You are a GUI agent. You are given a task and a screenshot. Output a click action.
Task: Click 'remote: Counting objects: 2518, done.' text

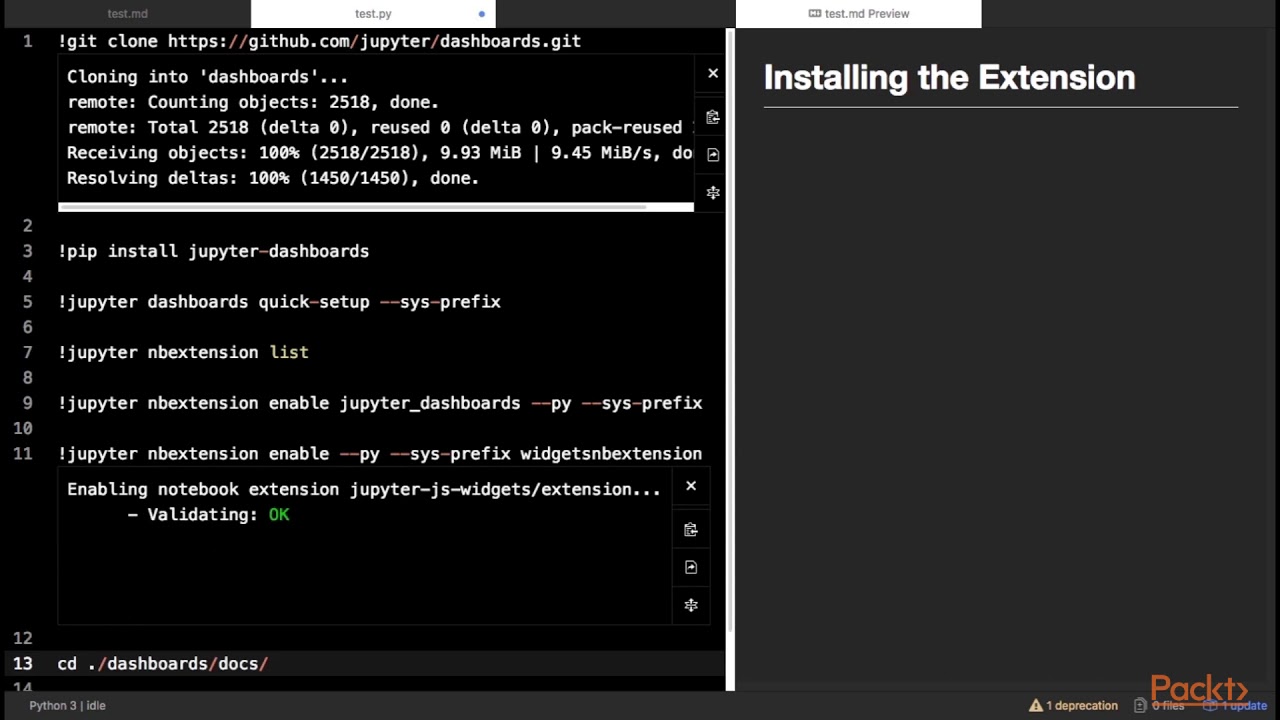tap(253, 102)
